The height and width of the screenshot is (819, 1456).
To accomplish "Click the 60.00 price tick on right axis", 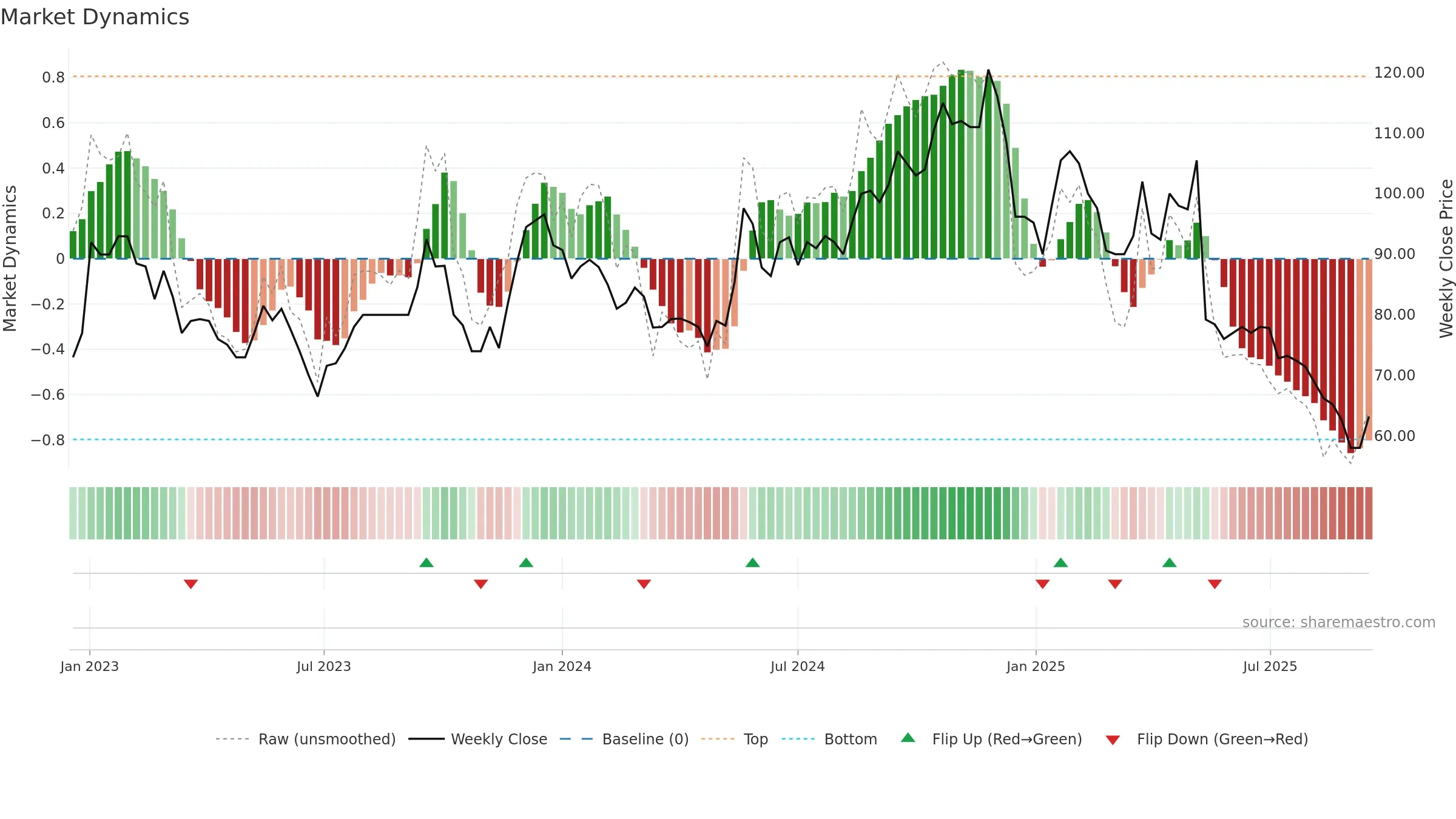I will click(x=1395, y=436).
